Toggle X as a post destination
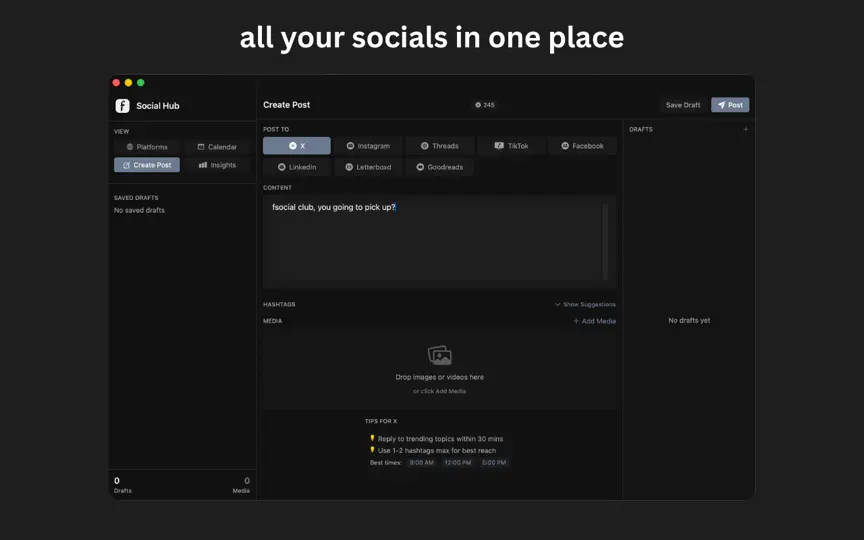This screenshot has width=864, height=540. click(296, 146)
